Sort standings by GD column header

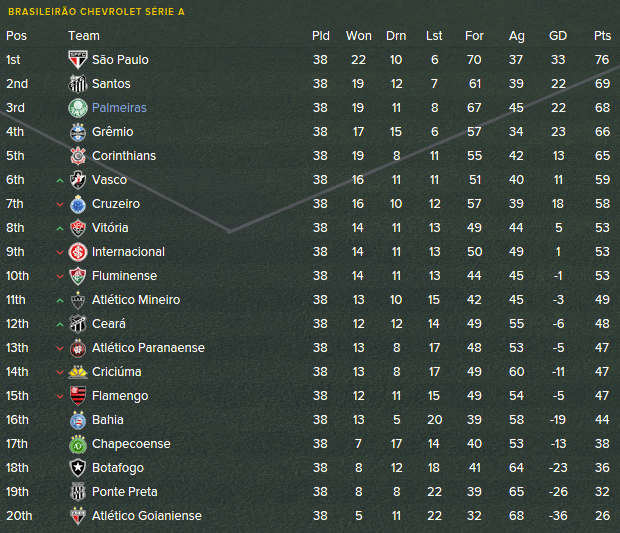[x=558, y=36]
